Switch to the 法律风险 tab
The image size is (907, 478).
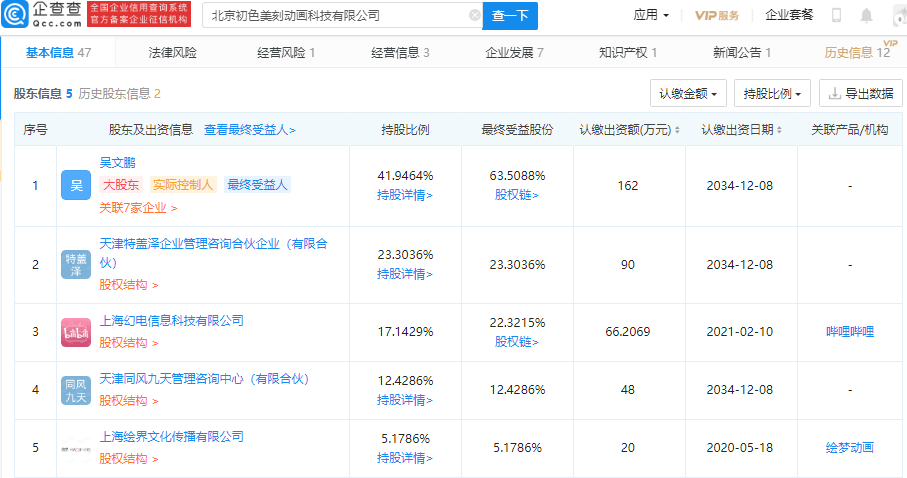point(173,52)
